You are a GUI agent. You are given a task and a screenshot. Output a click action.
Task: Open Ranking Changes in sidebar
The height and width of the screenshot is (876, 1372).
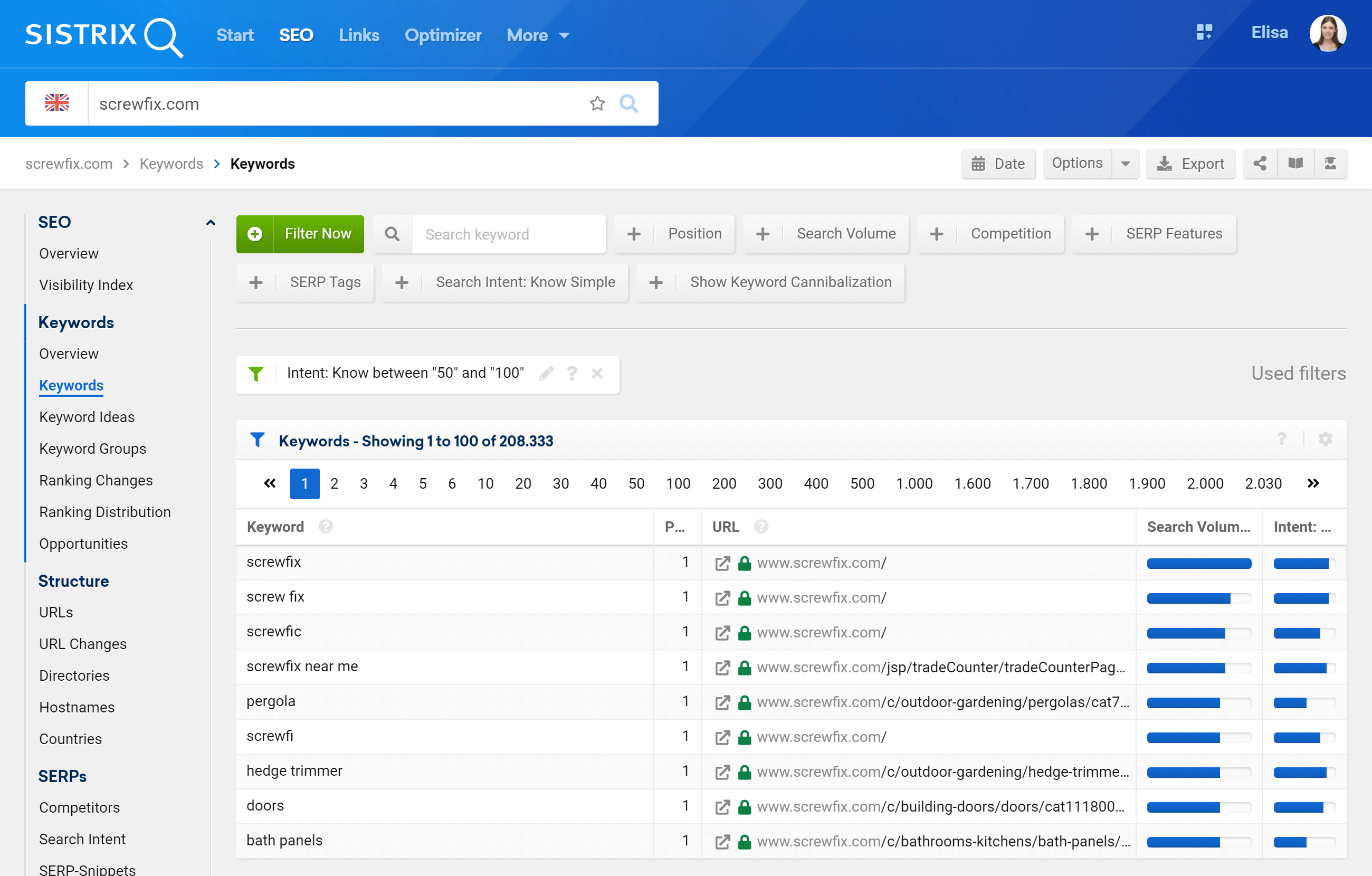96,480
